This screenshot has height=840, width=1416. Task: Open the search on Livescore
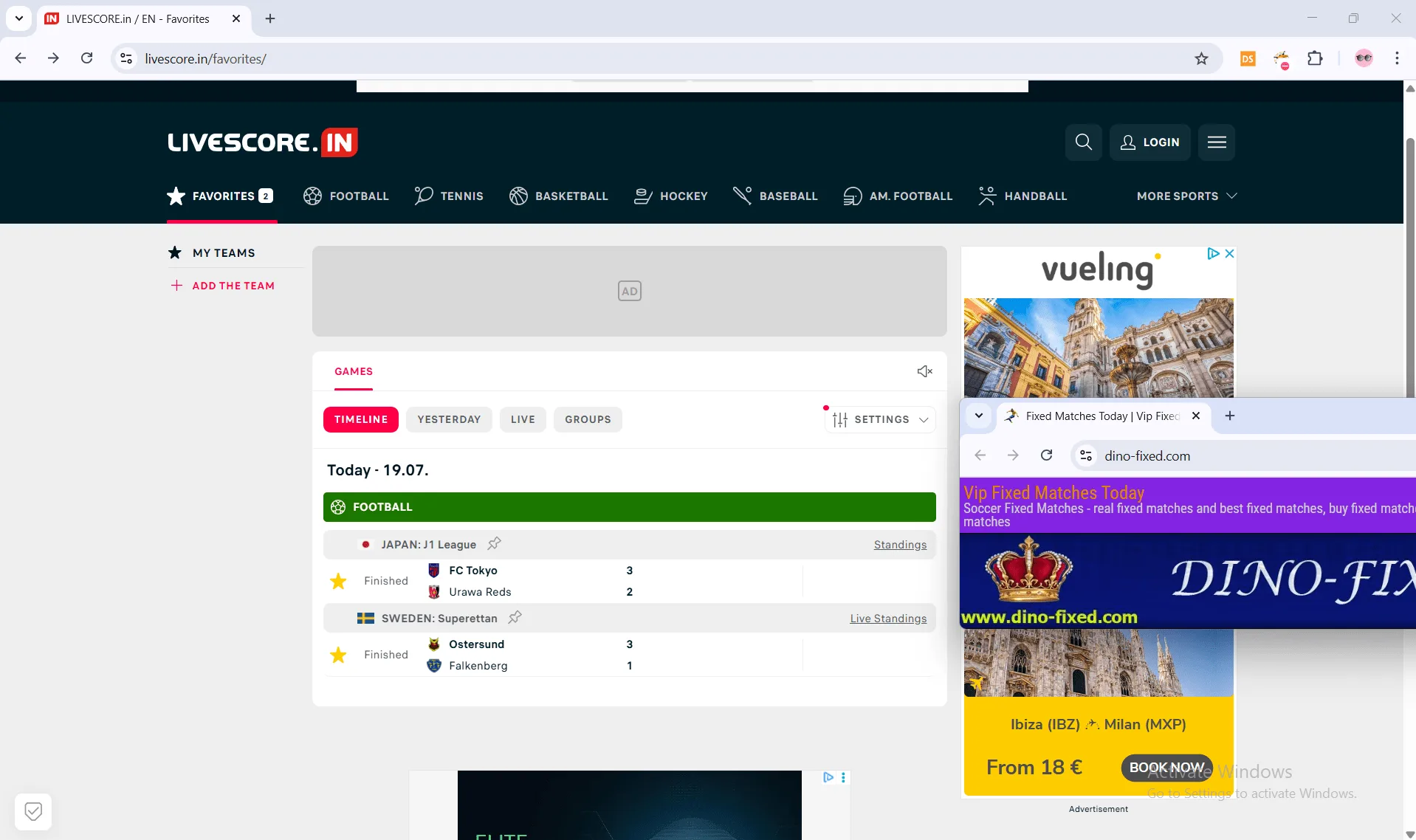pyautogui.click(x=1083, y=142)
